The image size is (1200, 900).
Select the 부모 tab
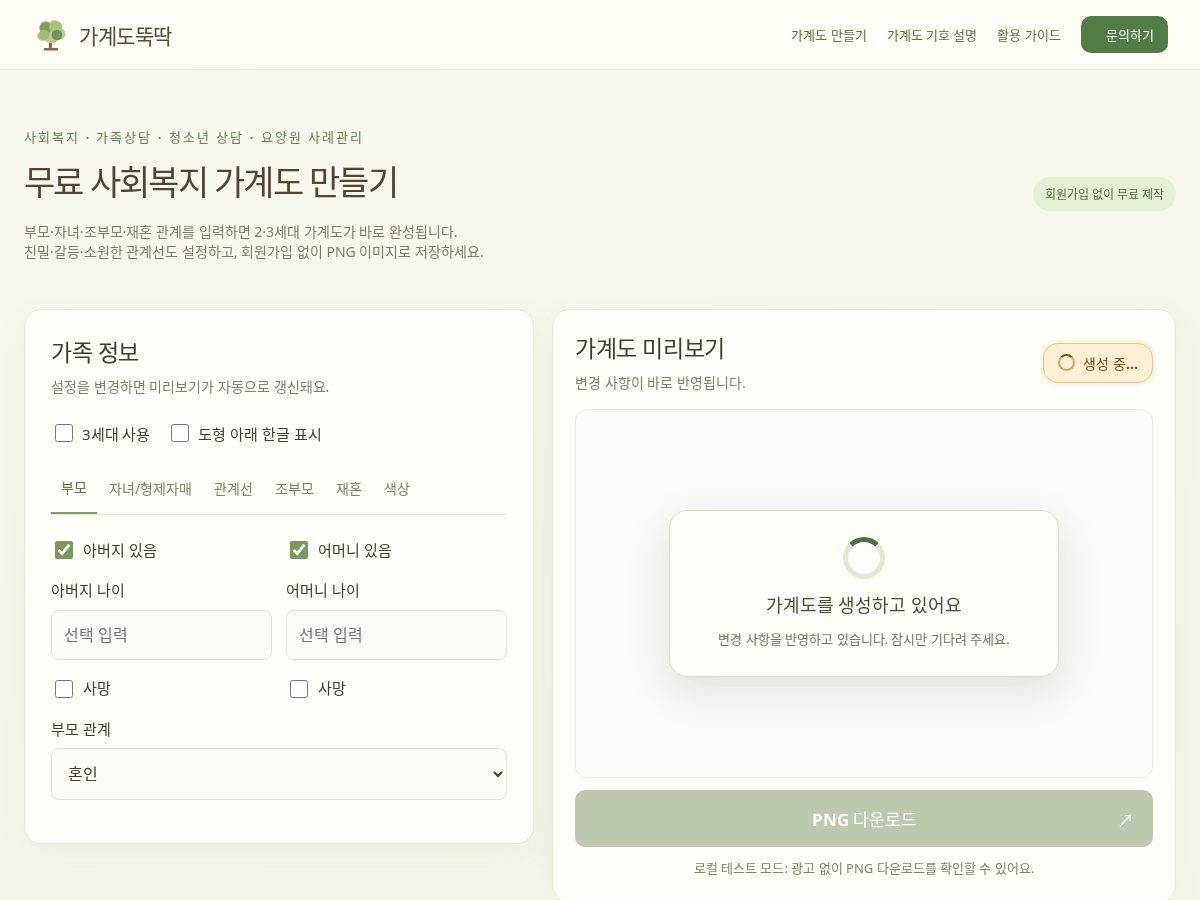point(74,489)
